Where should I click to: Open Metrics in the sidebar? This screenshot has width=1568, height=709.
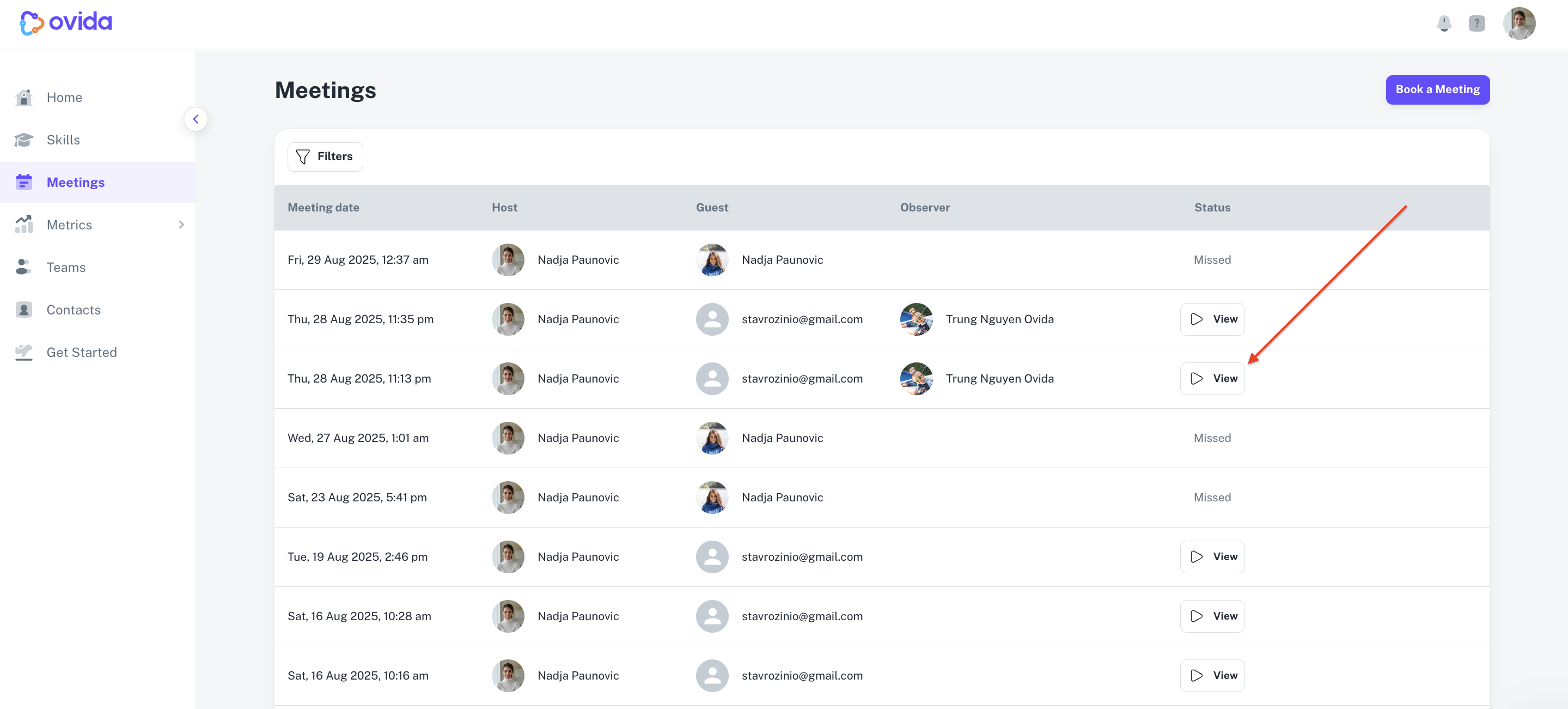97,225
